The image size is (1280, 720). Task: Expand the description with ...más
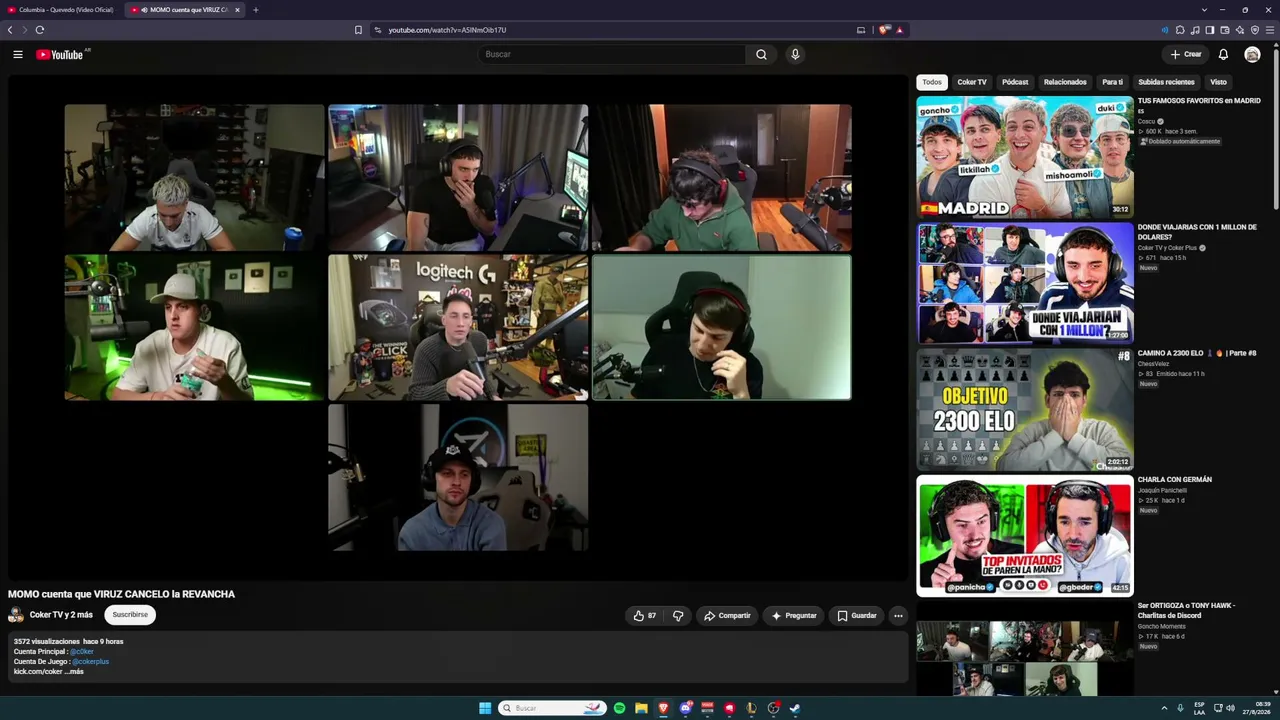click(74, 672)
